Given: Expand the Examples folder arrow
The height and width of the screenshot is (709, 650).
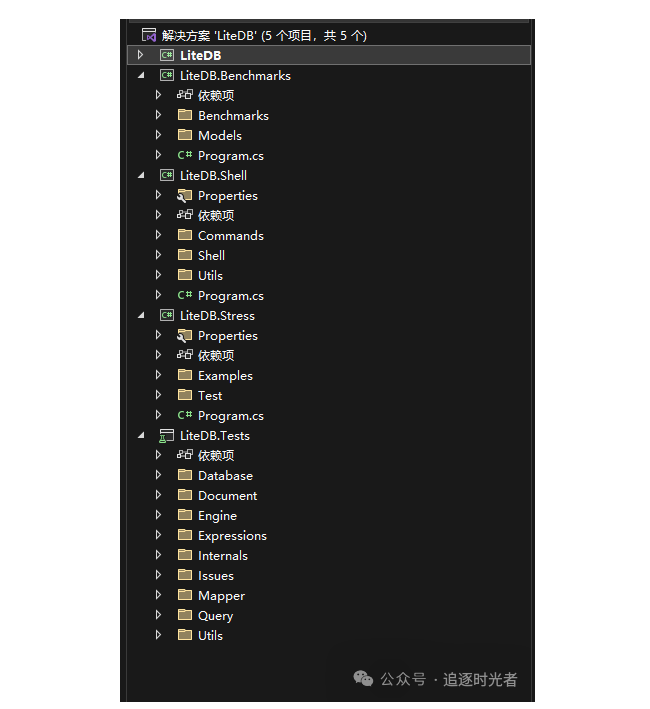Looking at the screenshot, I should [158, 375].
